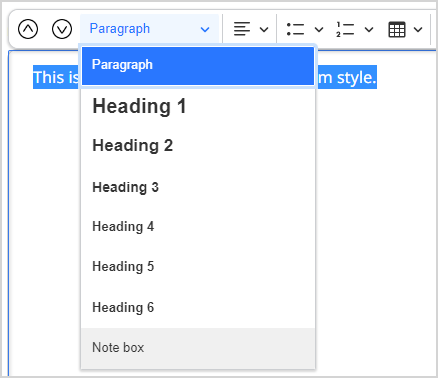Open the insert table dropdown arrow
This screenshot has width=438, height=378.
pos(418,30)
